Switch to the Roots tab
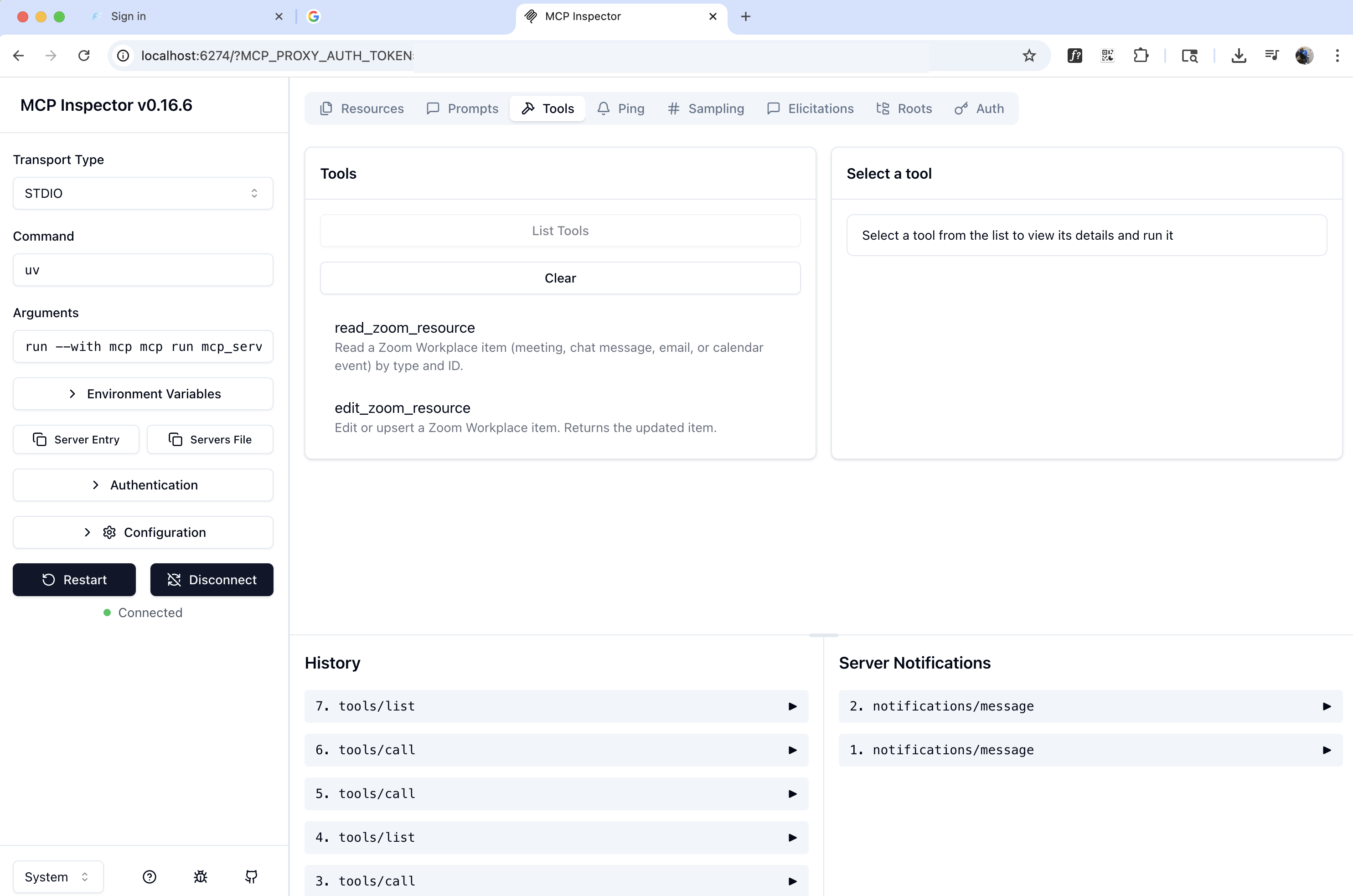The width and height of the screenshot is (1353, 896). pyautogui.click(x=904, y=108)
